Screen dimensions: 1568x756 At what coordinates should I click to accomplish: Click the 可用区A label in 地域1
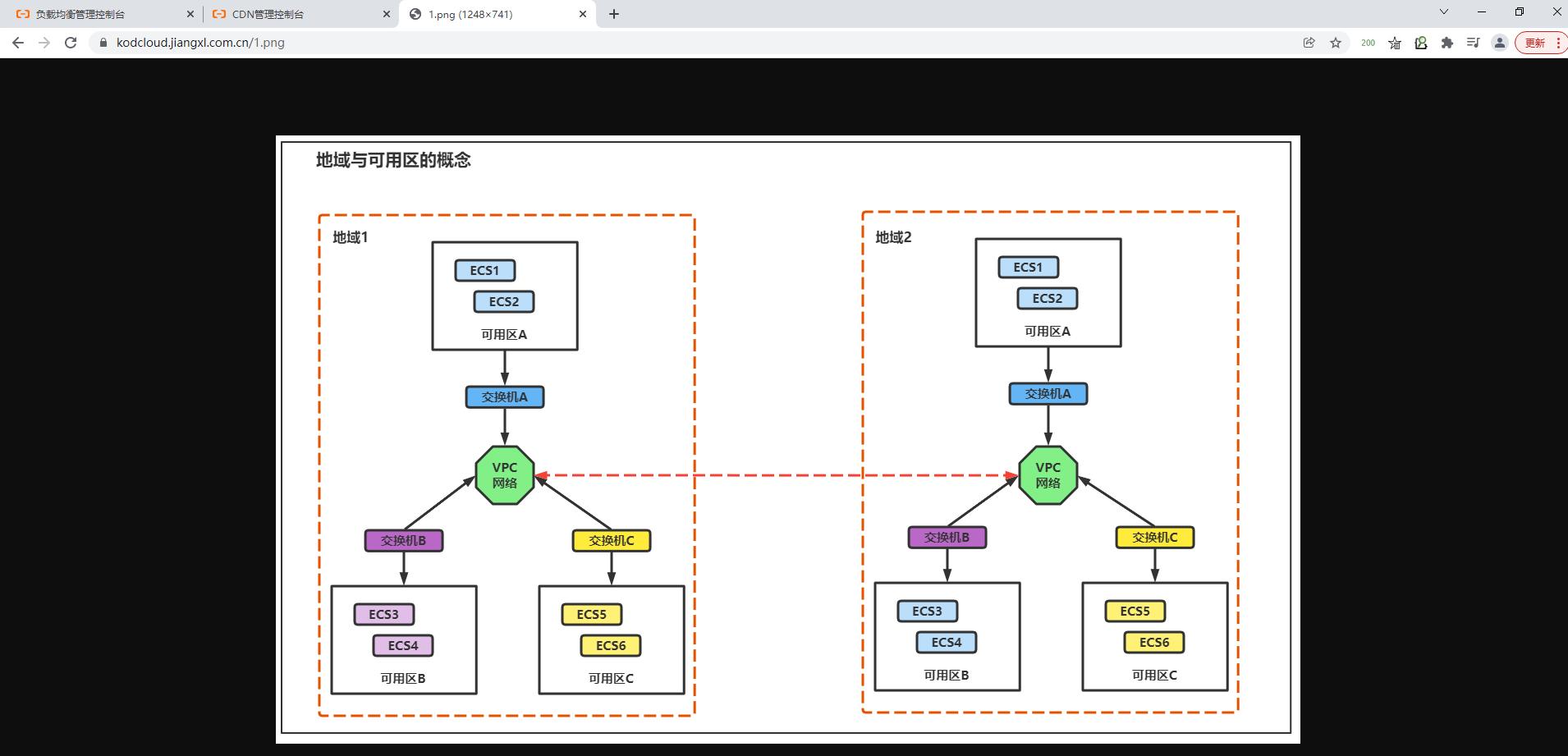coord(504,334)
